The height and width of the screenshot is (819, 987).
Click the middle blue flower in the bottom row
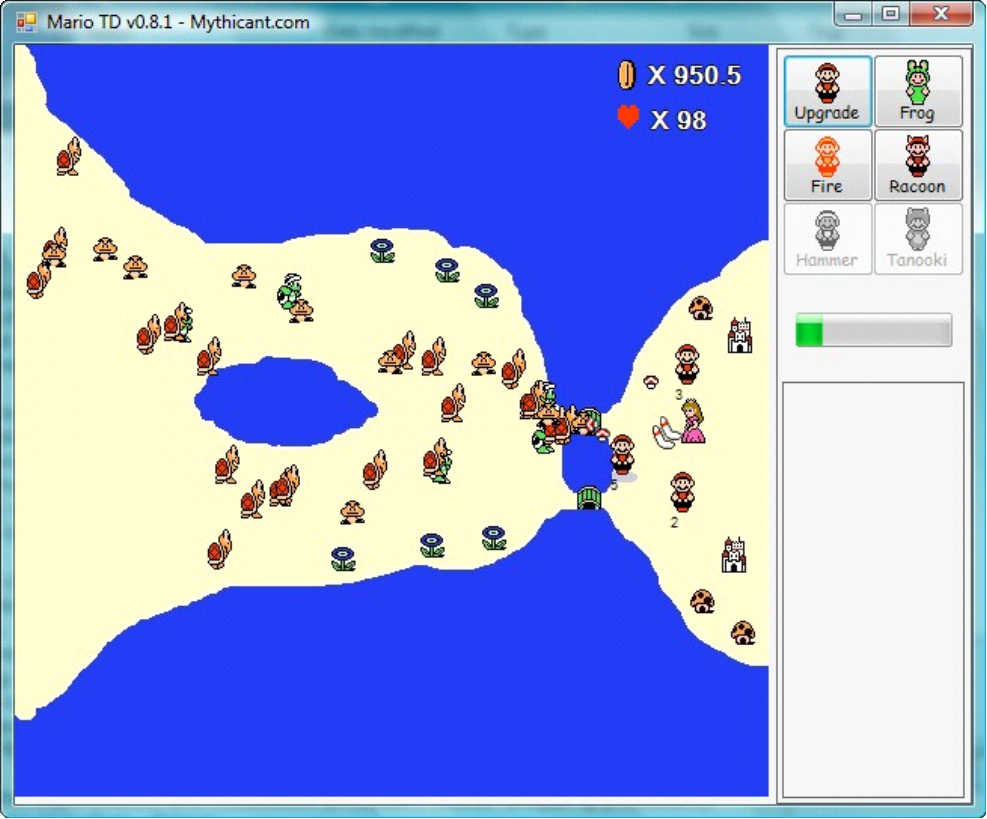click(432, 545)
